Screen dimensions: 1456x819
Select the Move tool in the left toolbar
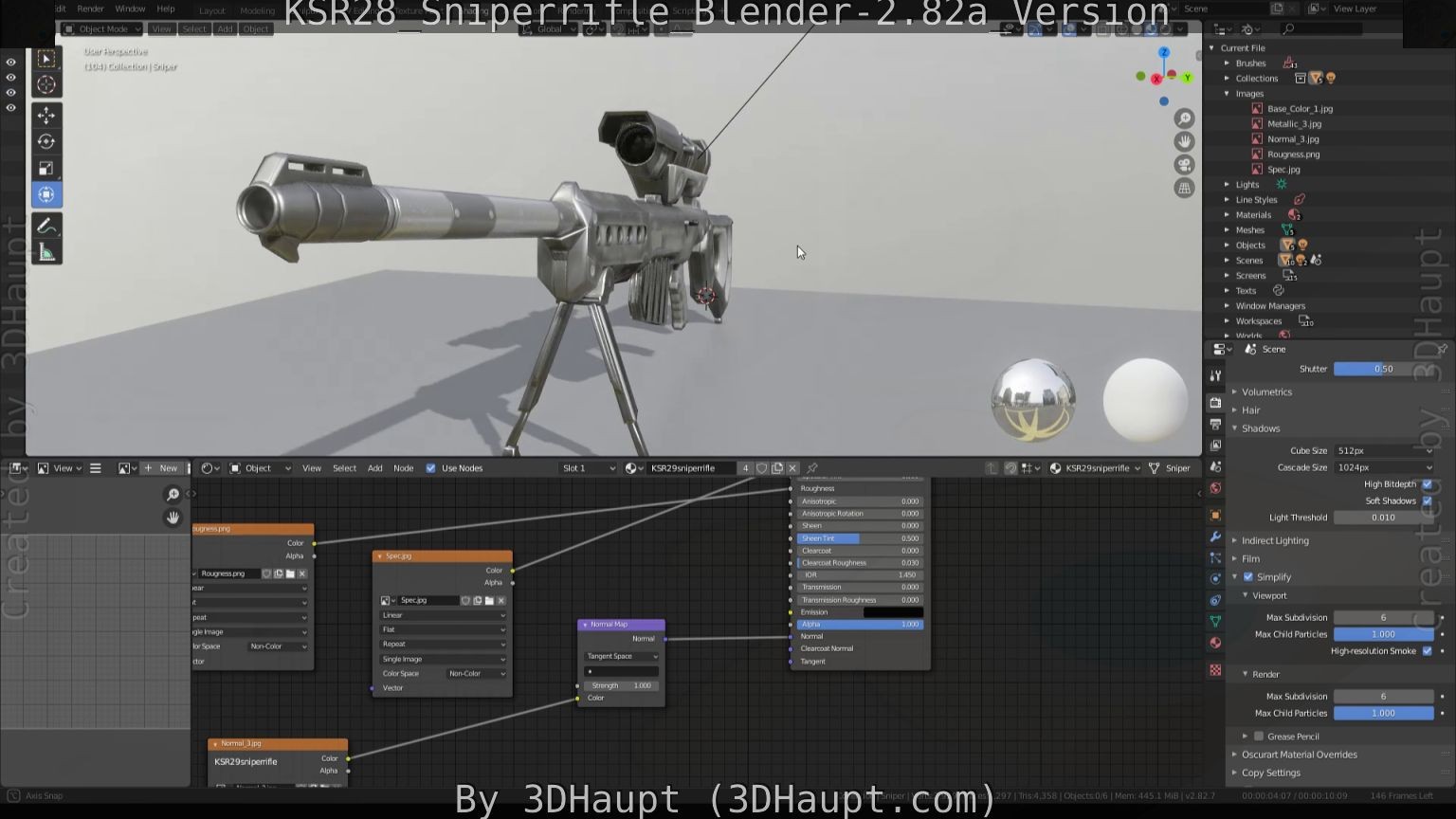[45, 115]
